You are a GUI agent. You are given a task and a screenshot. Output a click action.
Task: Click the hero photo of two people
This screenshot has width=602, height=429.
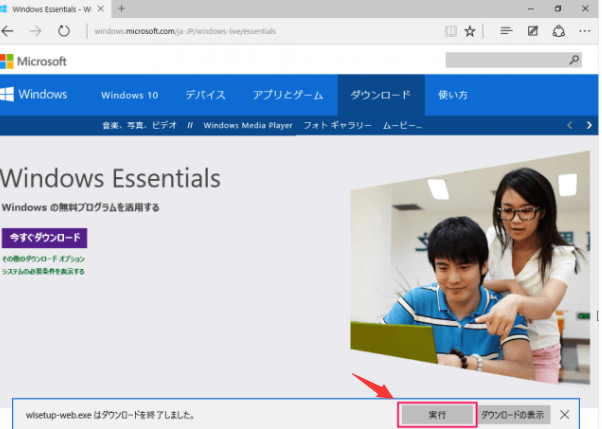pyautogui.click(x=470, y=268)
